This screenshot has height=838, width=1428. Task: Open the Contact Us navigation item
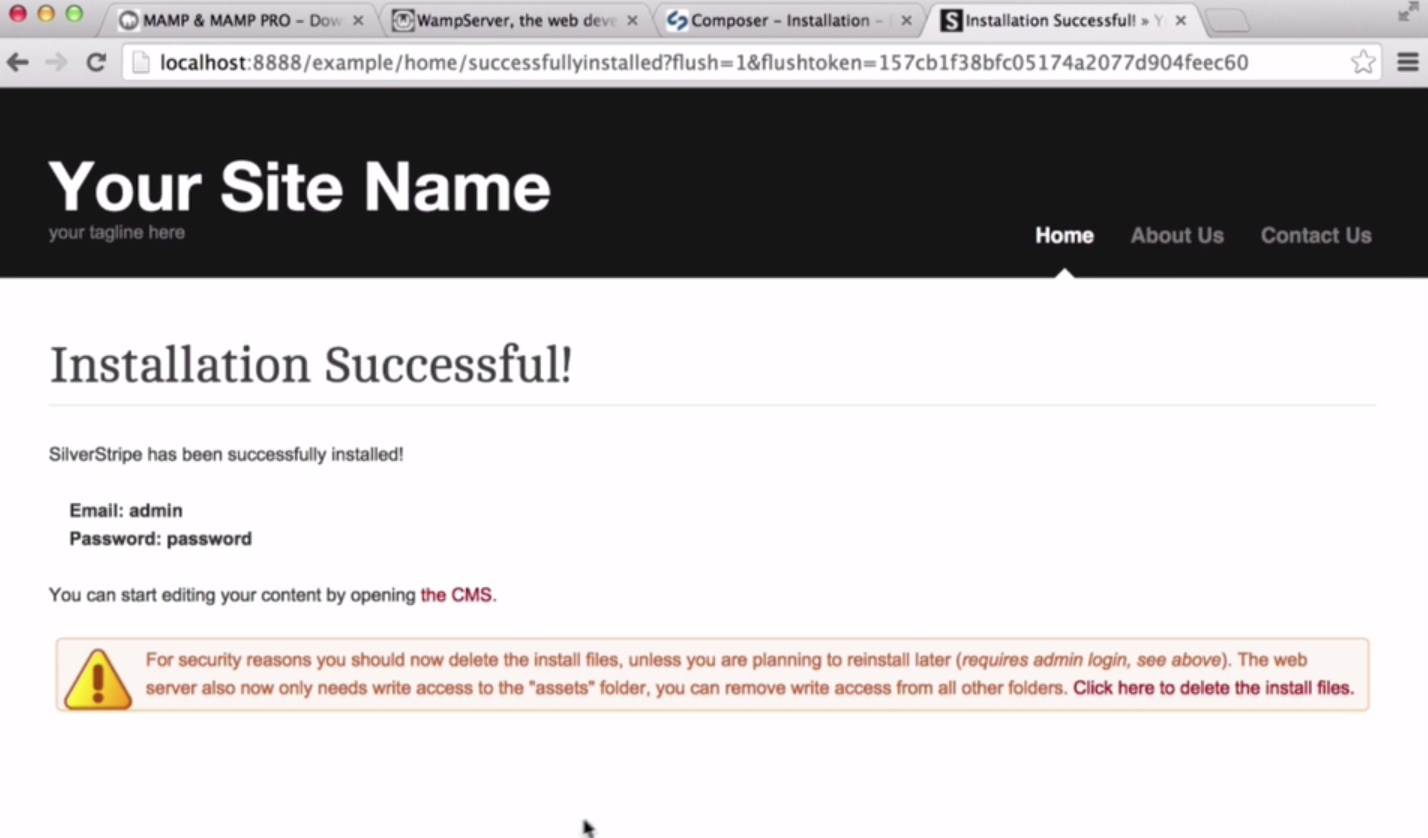click(1316, 235)
